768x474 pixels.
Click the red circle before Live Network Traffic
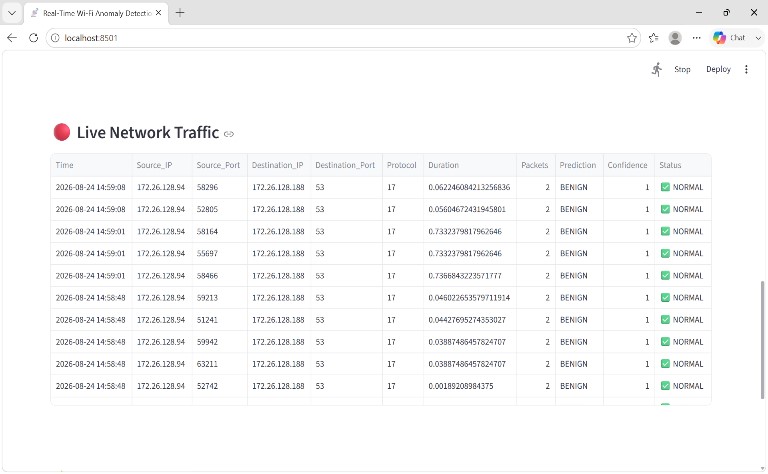point(62,132)
